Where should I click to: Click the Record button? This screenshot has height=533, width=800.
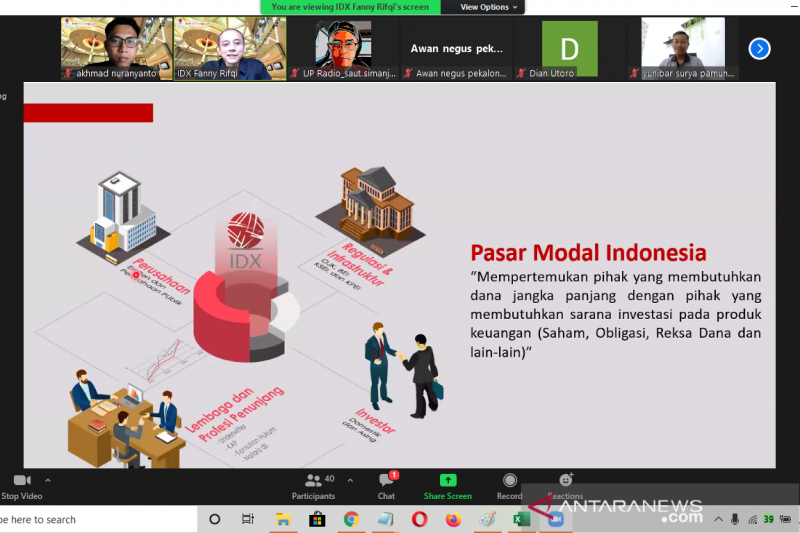coord(509,487)
